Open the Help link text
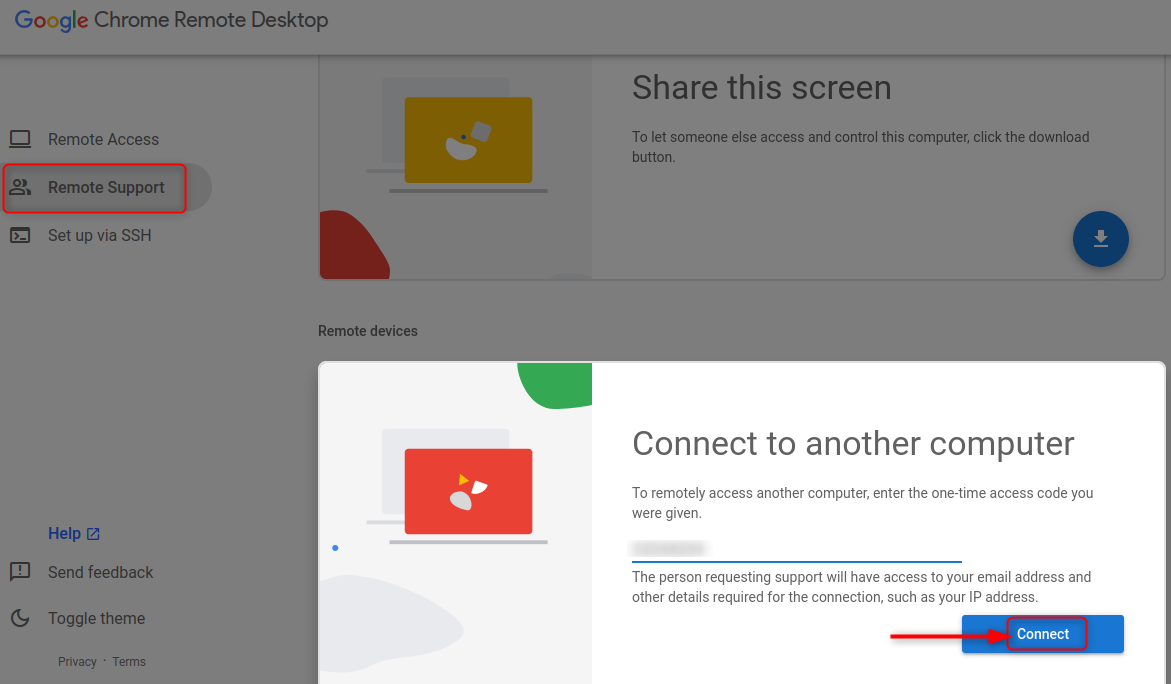1171x684 pixels. pyautogui.click(x=64, y=534)
